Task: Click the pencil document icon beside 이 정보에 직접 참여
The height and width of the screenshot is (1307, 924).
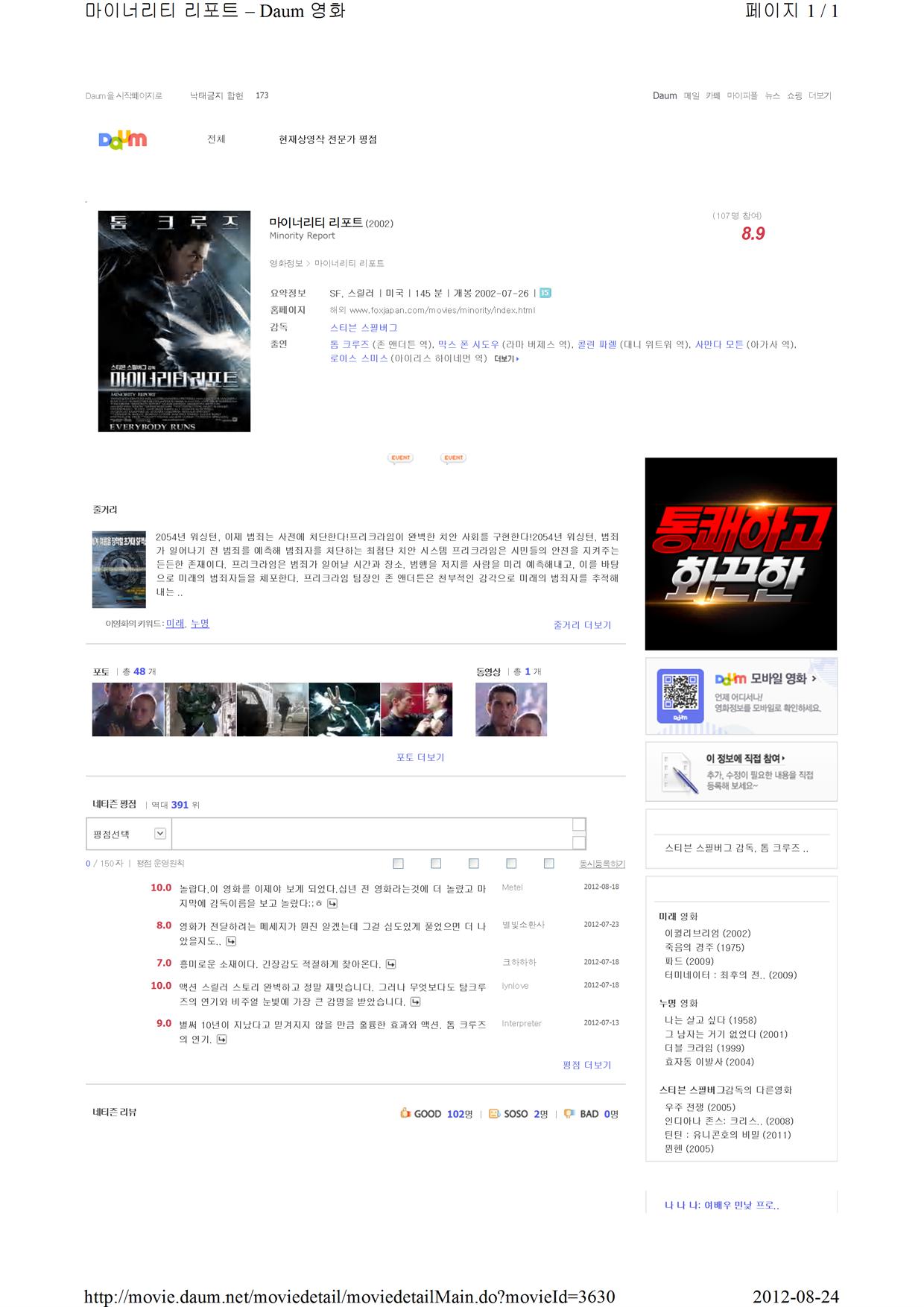Action: click(x=680, y=773)
